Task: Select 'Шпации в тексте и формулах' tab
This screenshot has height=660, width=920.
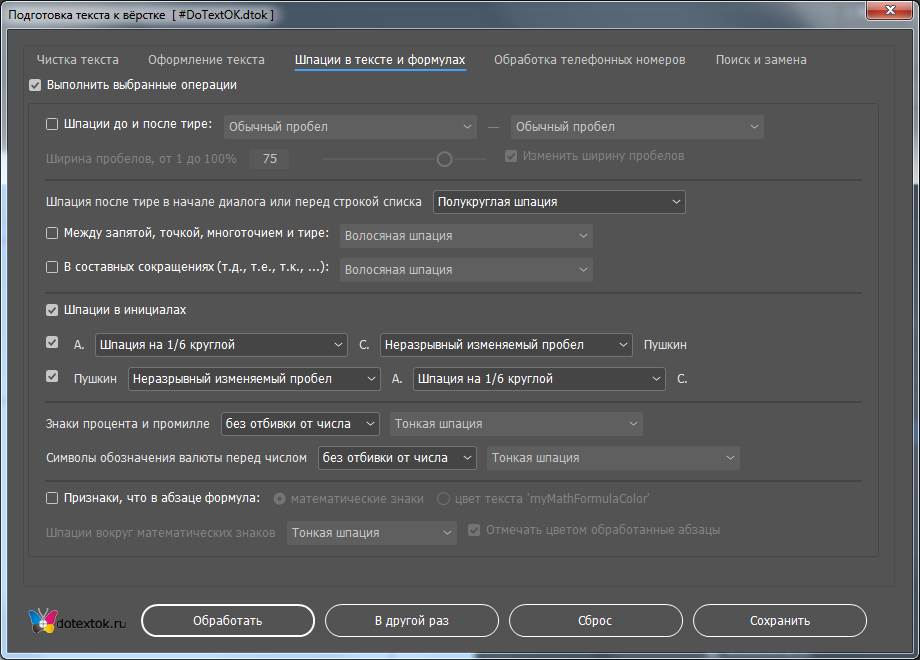Action: (x=380, y=60)
